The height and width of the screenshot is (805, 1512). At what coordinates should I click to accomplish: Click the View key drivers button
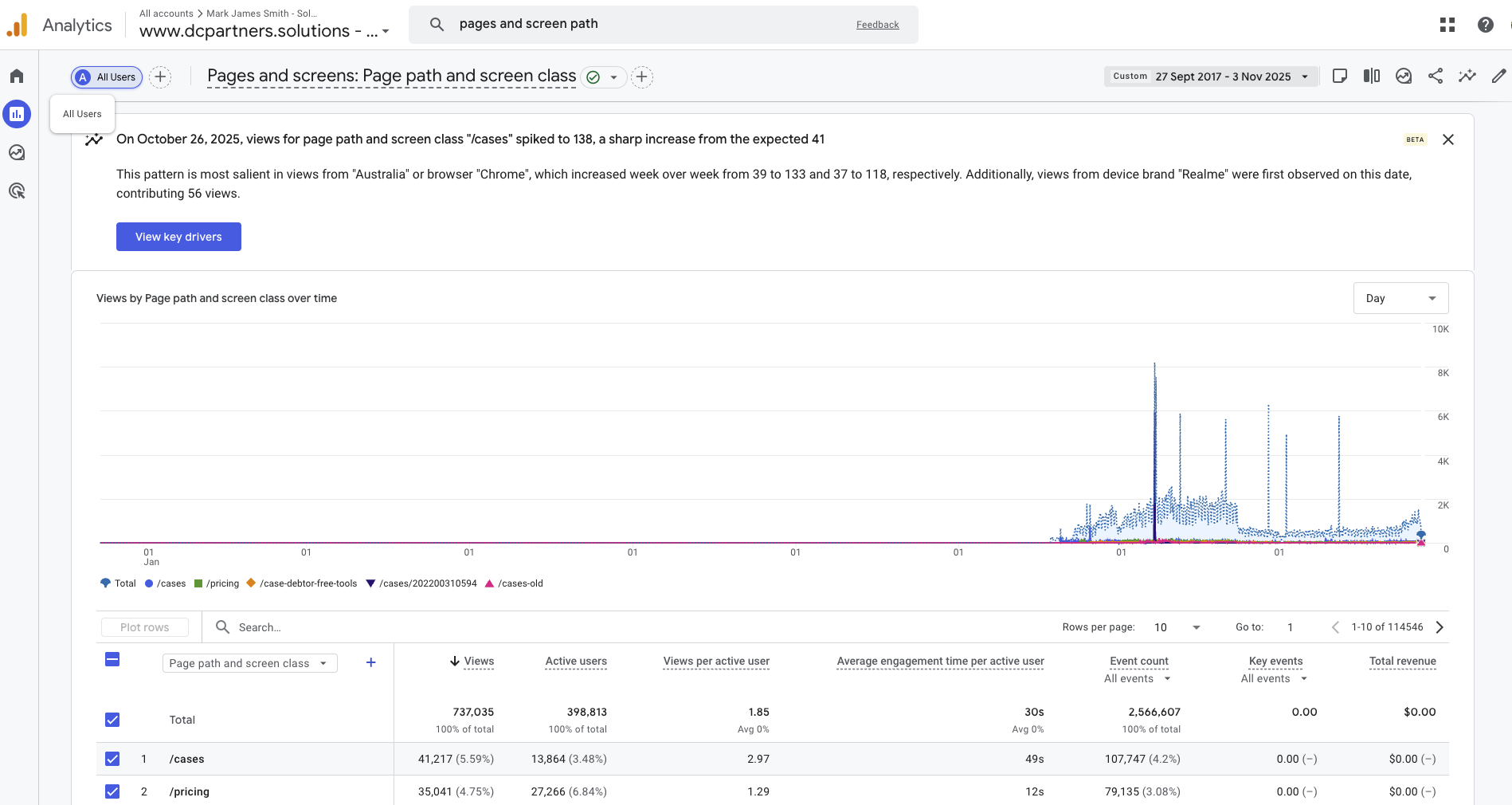178,237
